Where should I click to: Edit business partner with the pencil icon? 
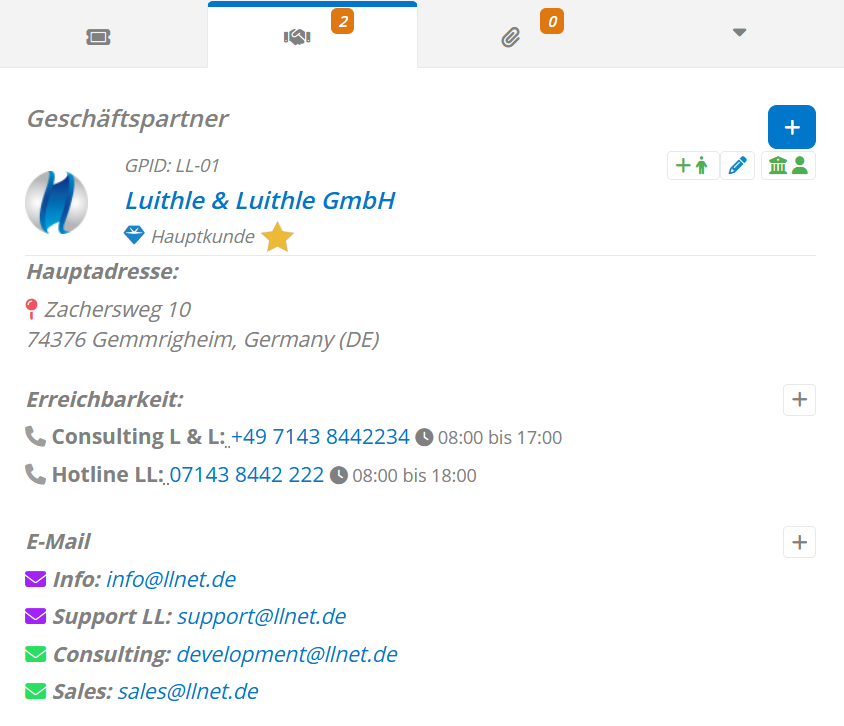click(738, 166)
